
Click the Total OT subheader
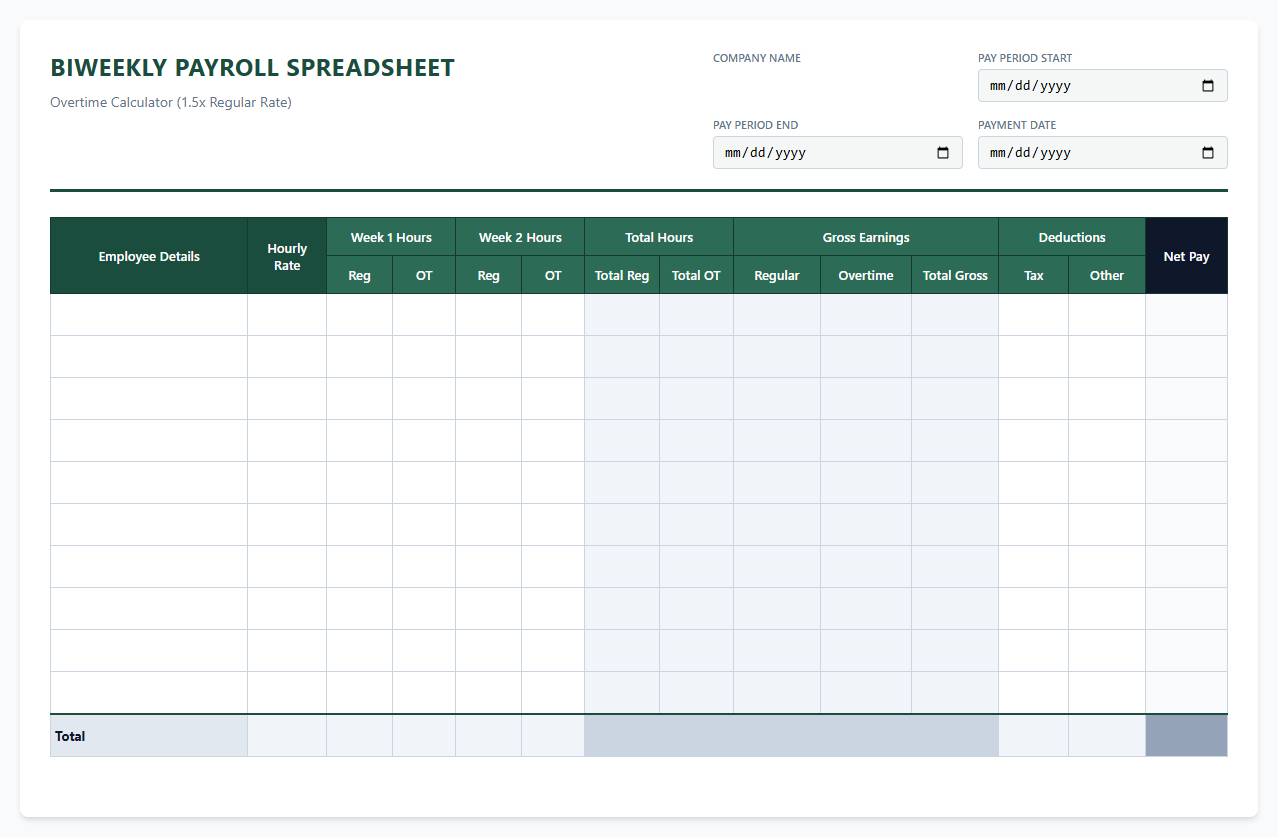point(696,275)
